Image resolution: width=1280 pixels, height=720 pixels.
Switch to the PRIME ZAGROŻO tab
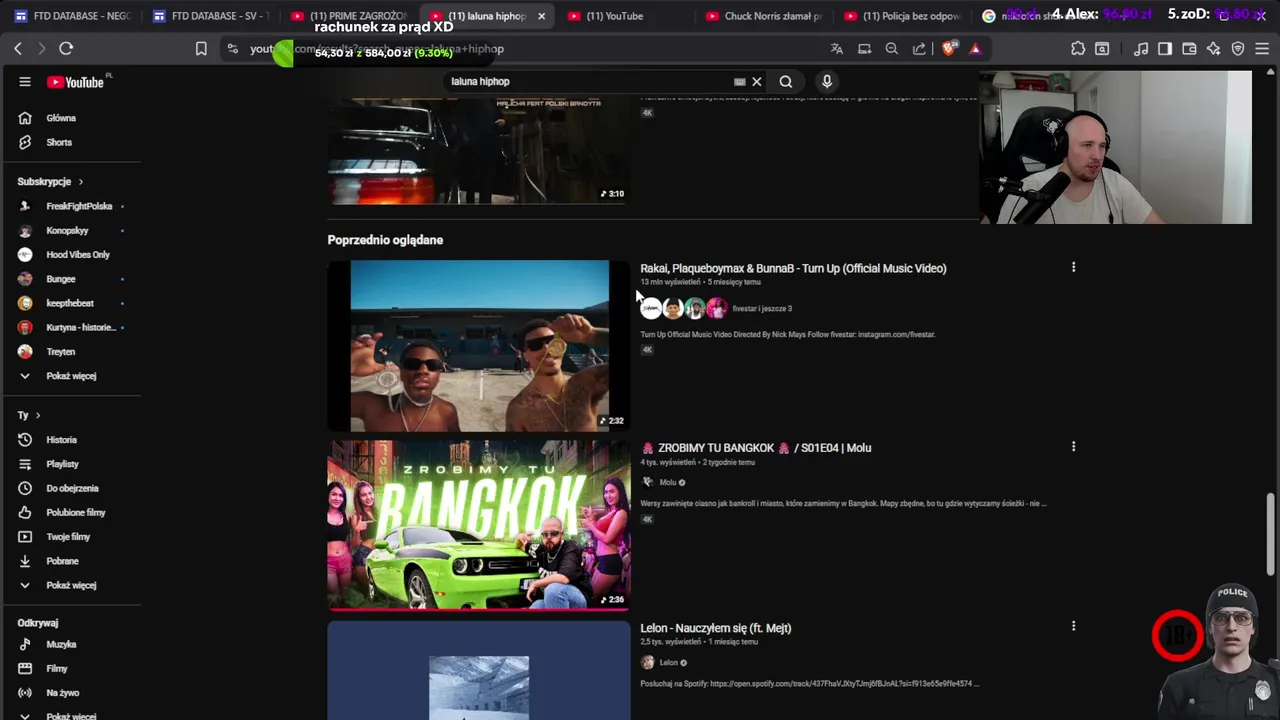coord(348,16)
